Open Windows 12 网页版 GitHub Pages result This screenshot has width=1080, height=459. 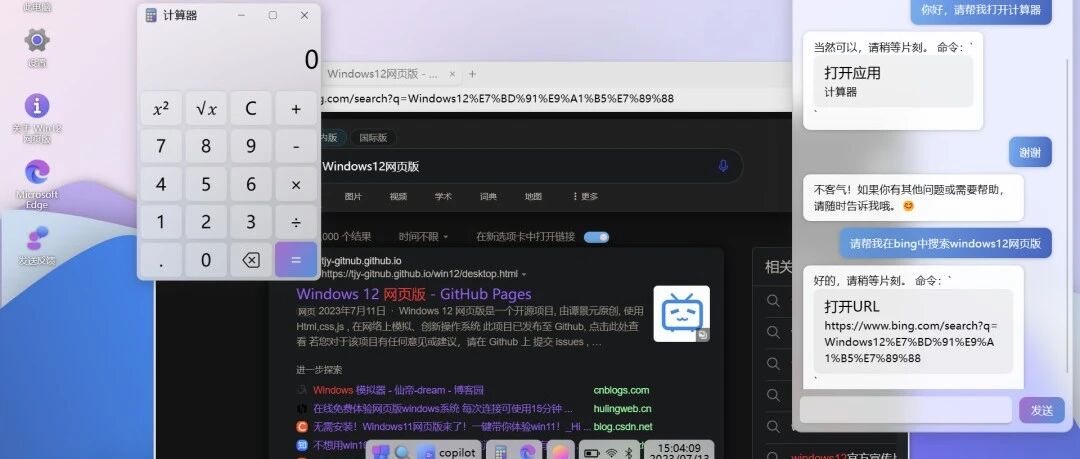pos(414,294)
